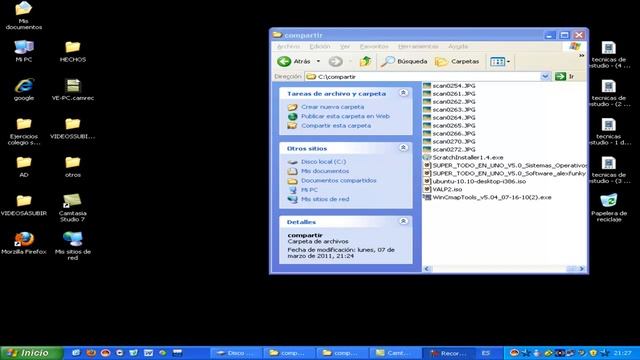Open the Atrás history dropdown arrow
Image resolution: width=640 pixels, height=360 pixels.
[x=318, y=62]
